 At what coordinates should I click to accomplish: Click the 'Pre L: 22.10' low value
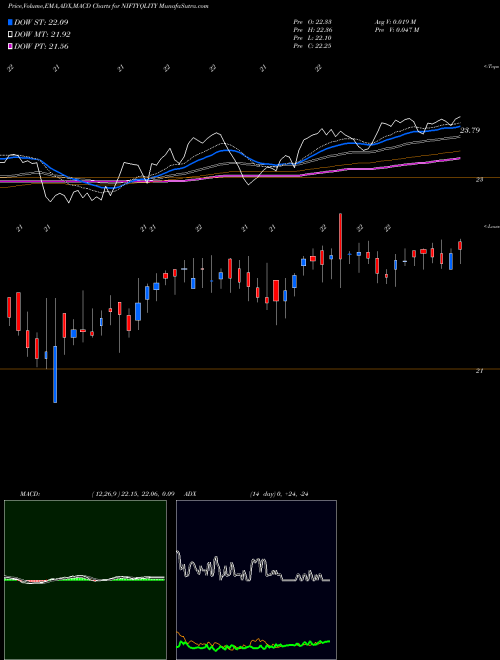tap(312, 38)
